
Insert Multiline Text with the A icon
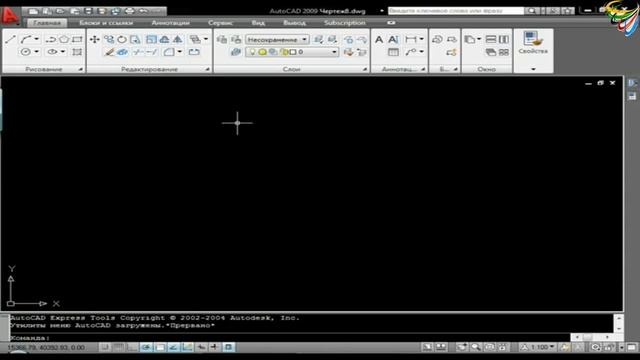379,40
